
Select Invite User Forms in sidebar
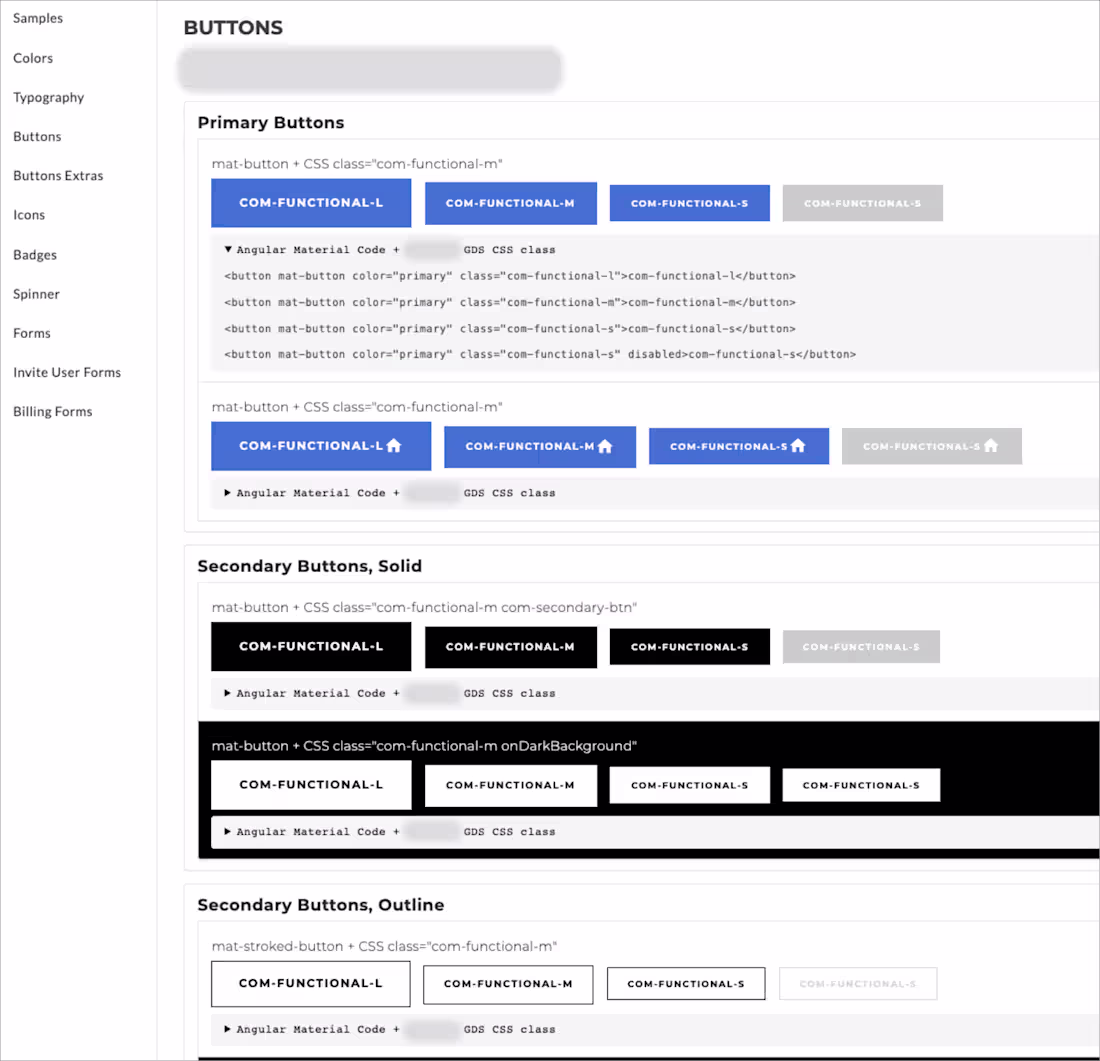67,373
